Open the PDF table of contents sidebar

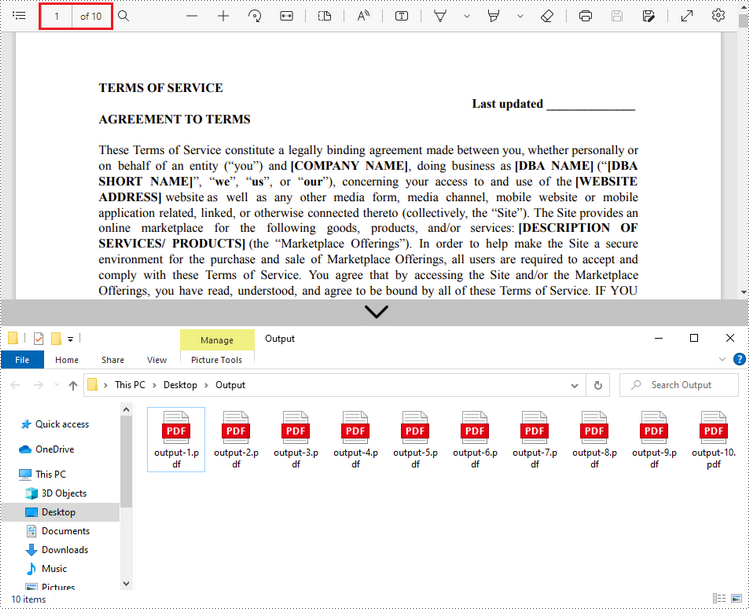pos(19,16)
